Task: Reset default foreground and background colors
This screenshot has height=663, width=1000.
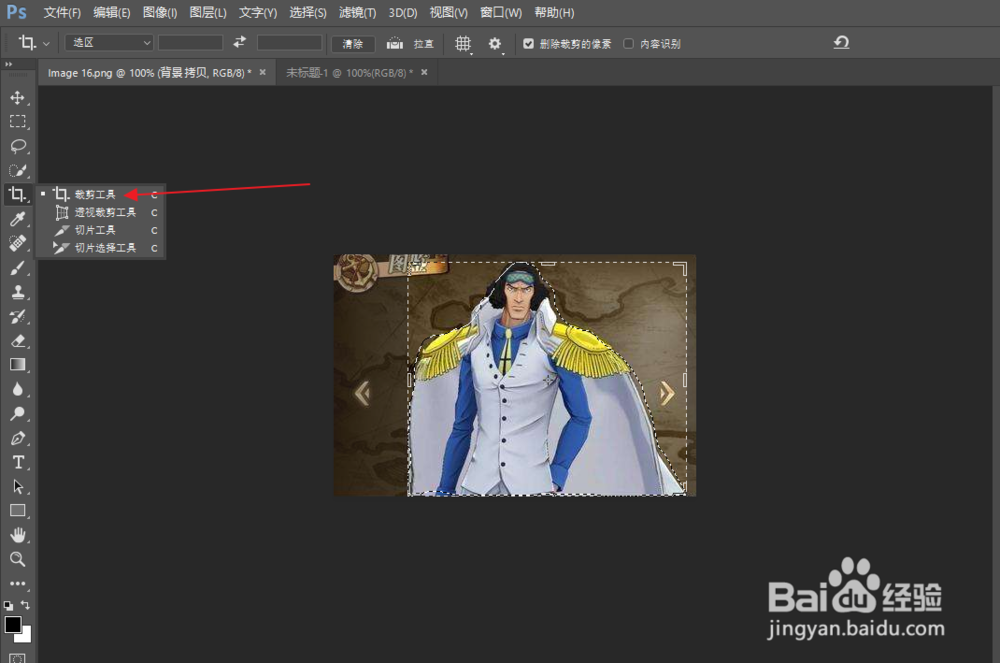Action: (8, 606)
